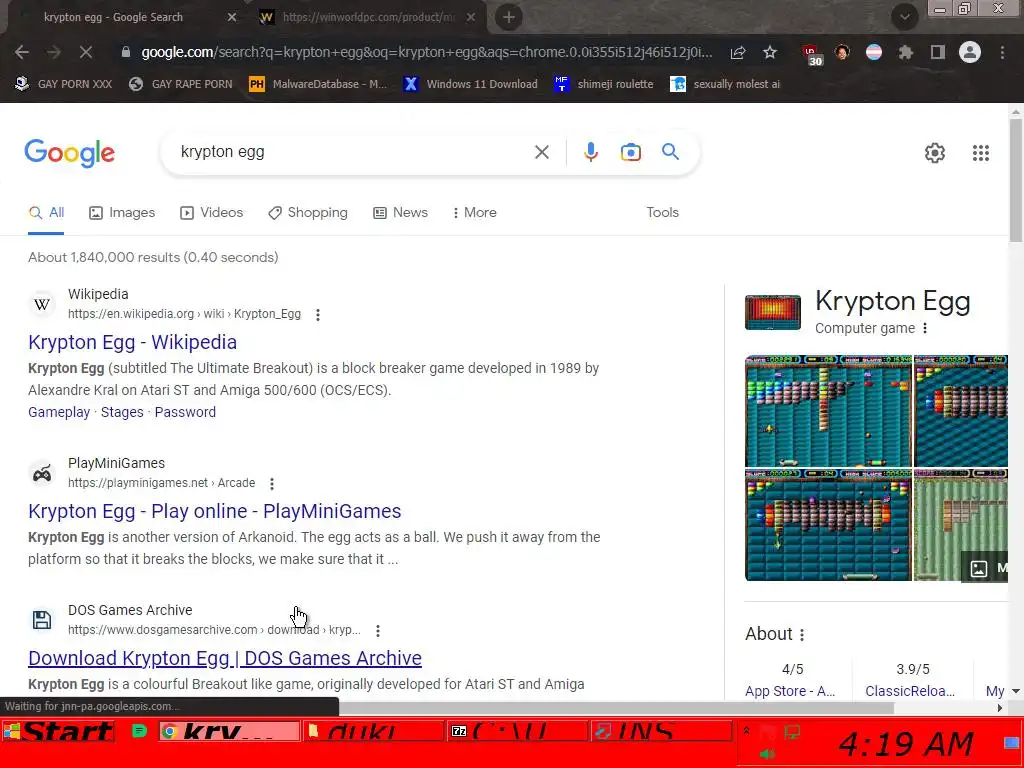Open a new tab with the plus button

pos(509,17)
